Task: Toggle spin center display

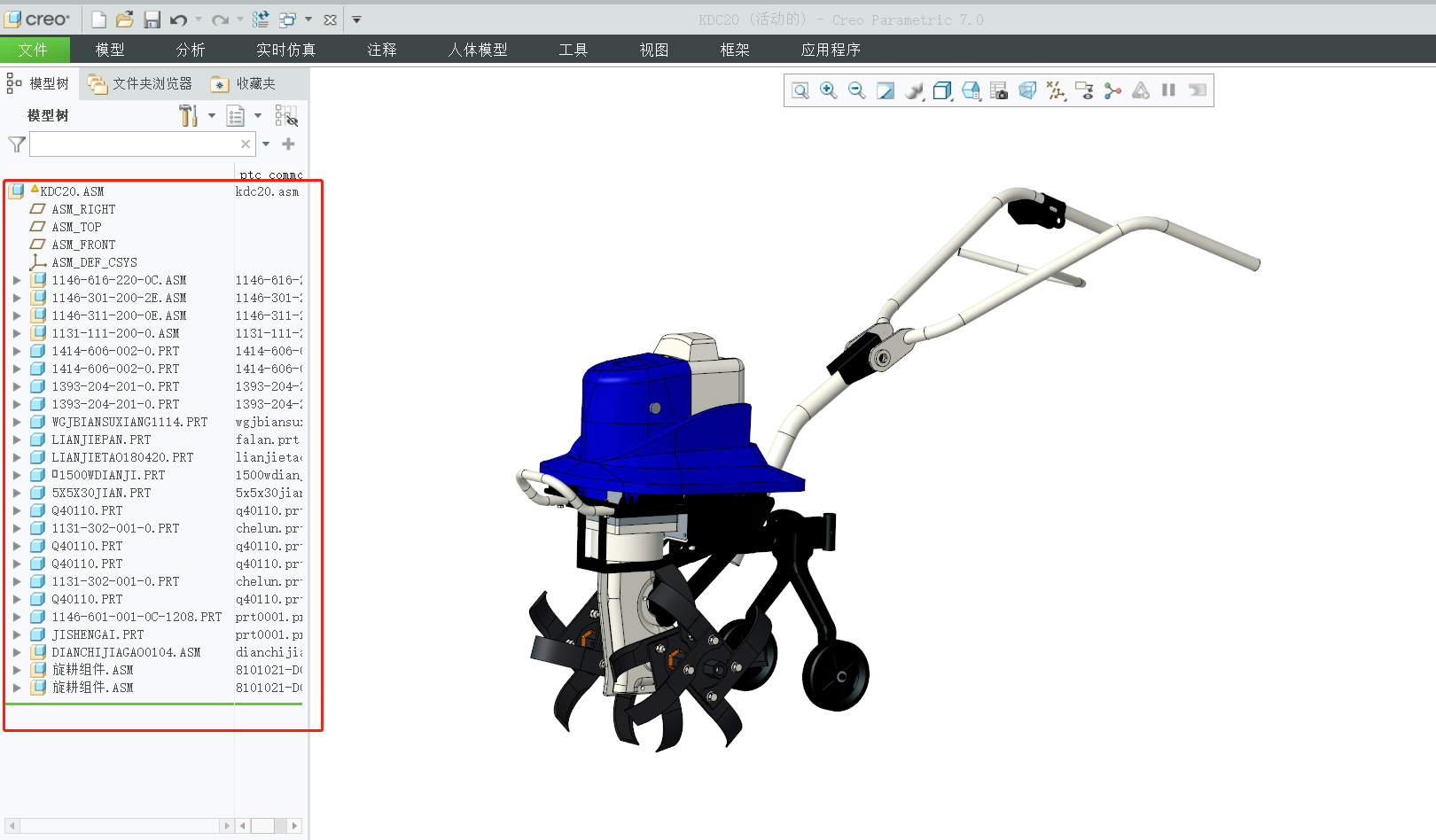Action: pyautogui.click(x=1112, y=90)
